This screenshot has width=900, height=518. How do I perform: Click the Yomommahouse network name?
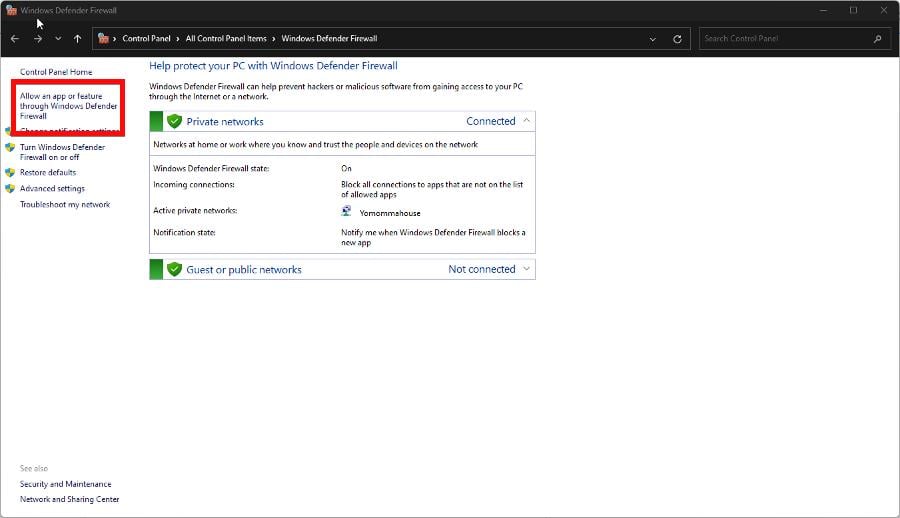click(390, 213)
